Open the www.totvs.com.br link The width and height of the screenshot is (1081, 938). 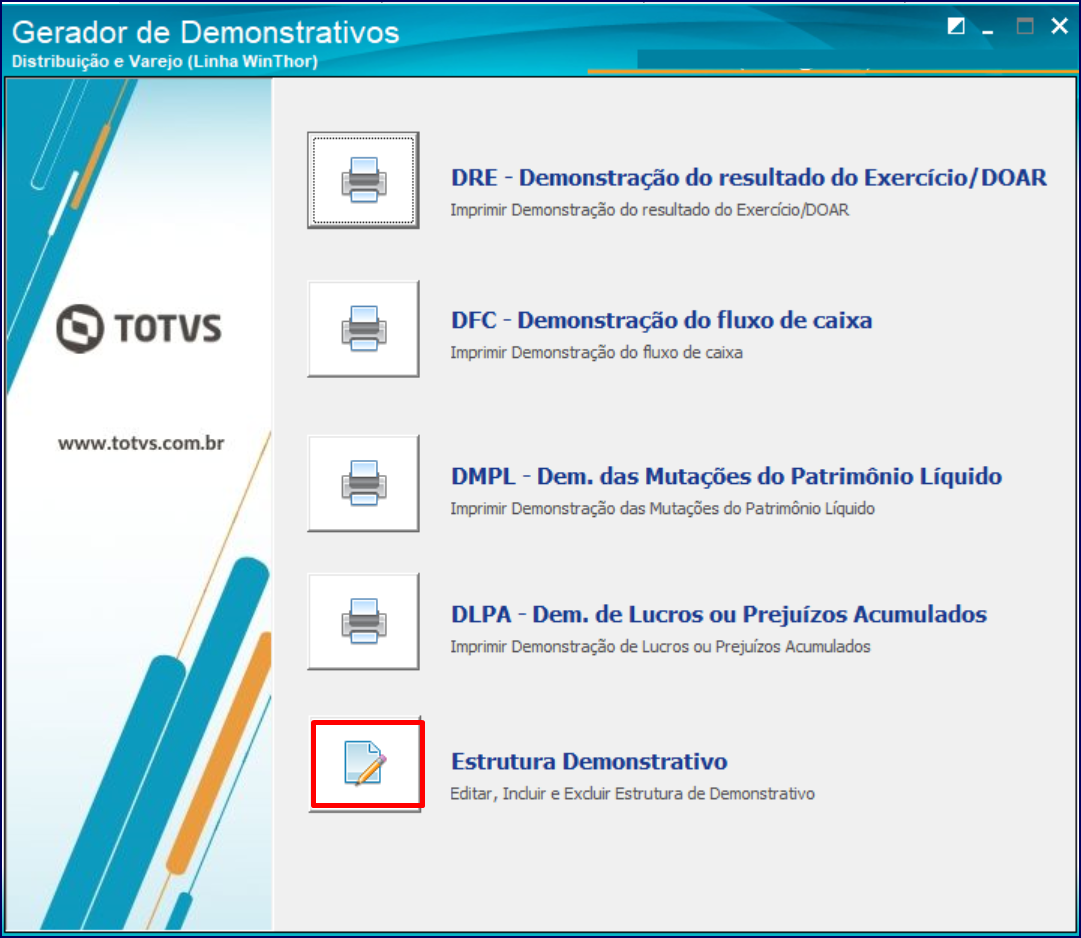point(141,443)
